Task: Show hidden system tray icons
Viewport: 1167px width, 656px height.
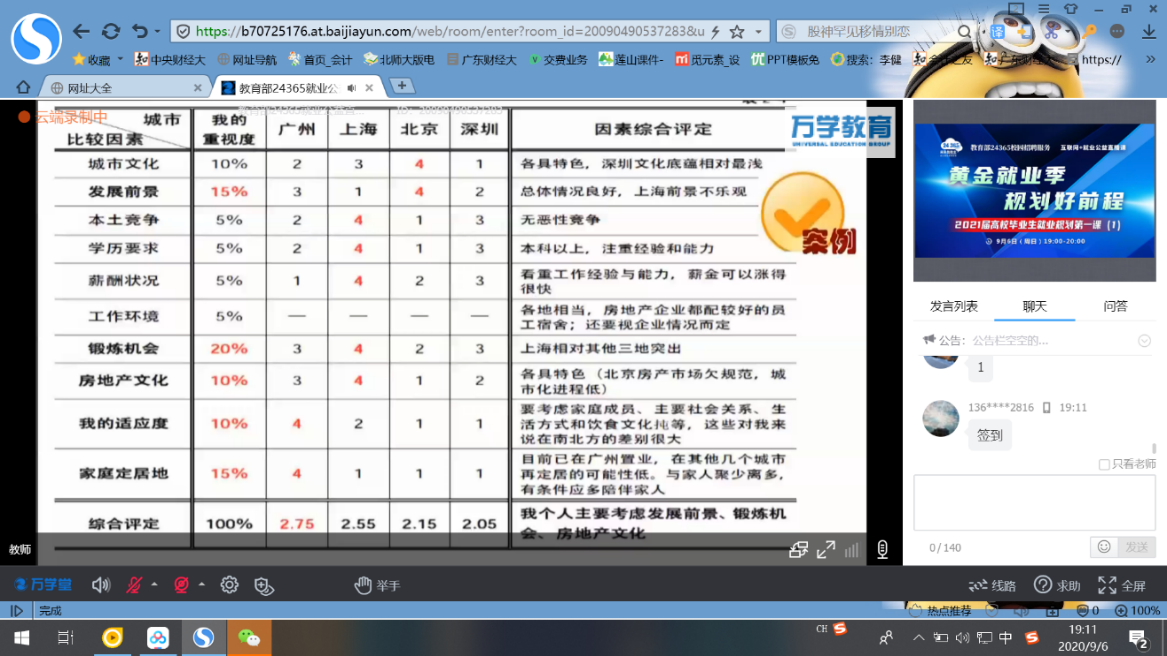Action: 918,638
